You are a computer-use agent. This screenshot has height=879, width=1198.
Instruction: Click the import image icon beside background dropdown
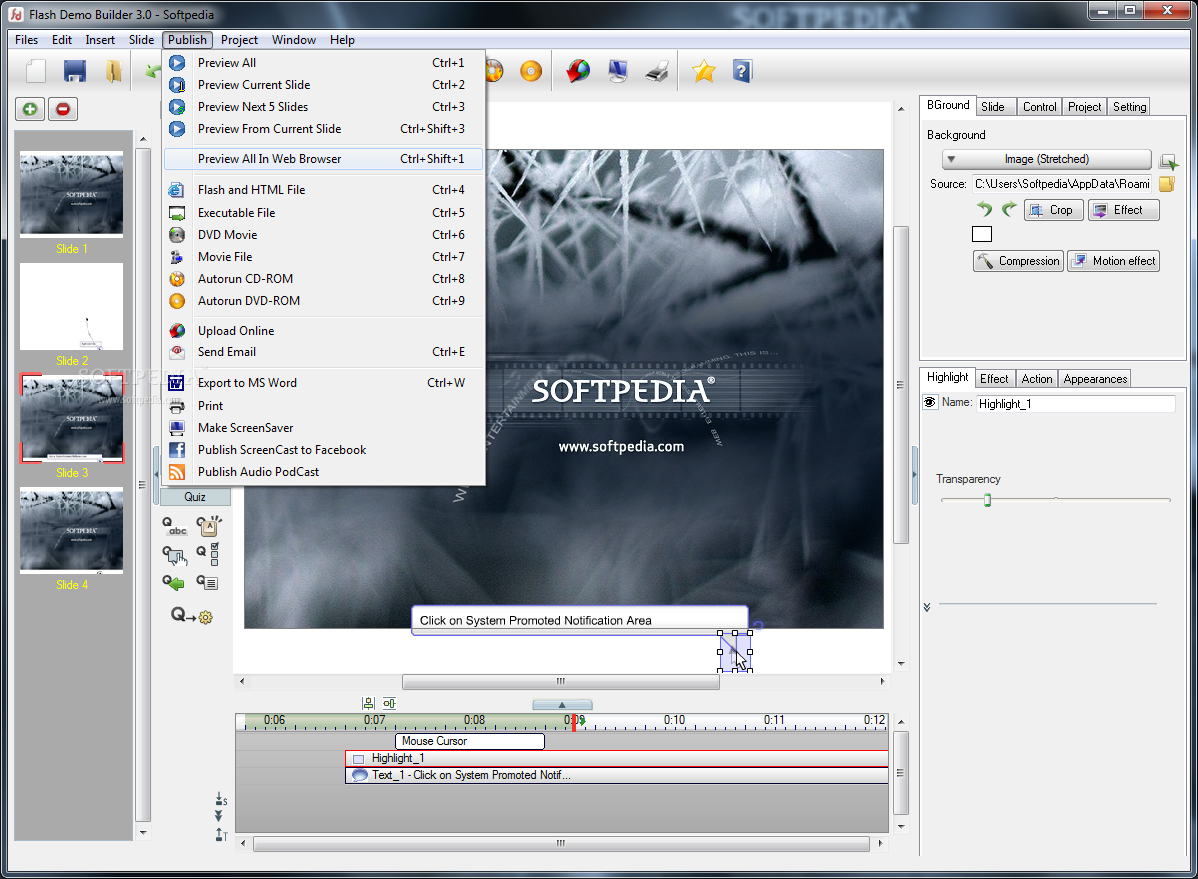click(1168, 161)
